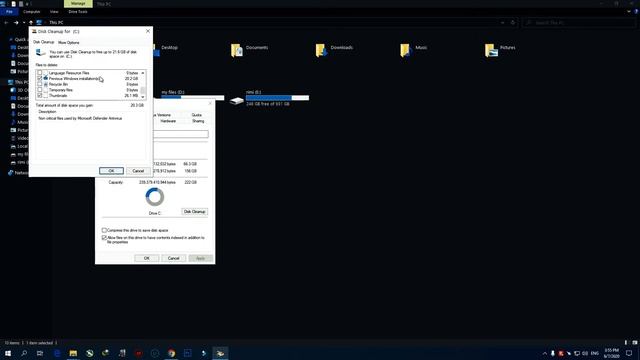Open the Downloads folder icon
The width and height of the screenshot is (640, 360).
(x=321, y=50)
